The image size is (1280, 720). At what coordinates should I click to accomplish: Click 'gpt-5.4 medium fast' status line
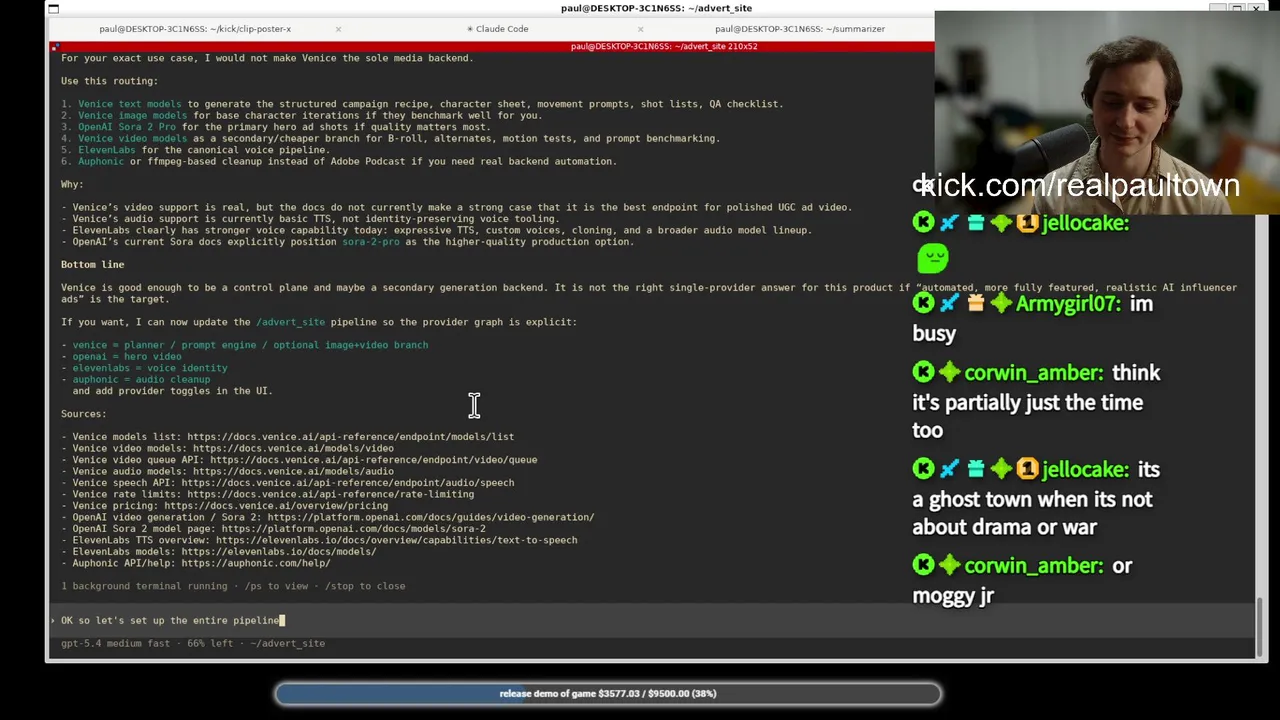click(x=193, y=643)
